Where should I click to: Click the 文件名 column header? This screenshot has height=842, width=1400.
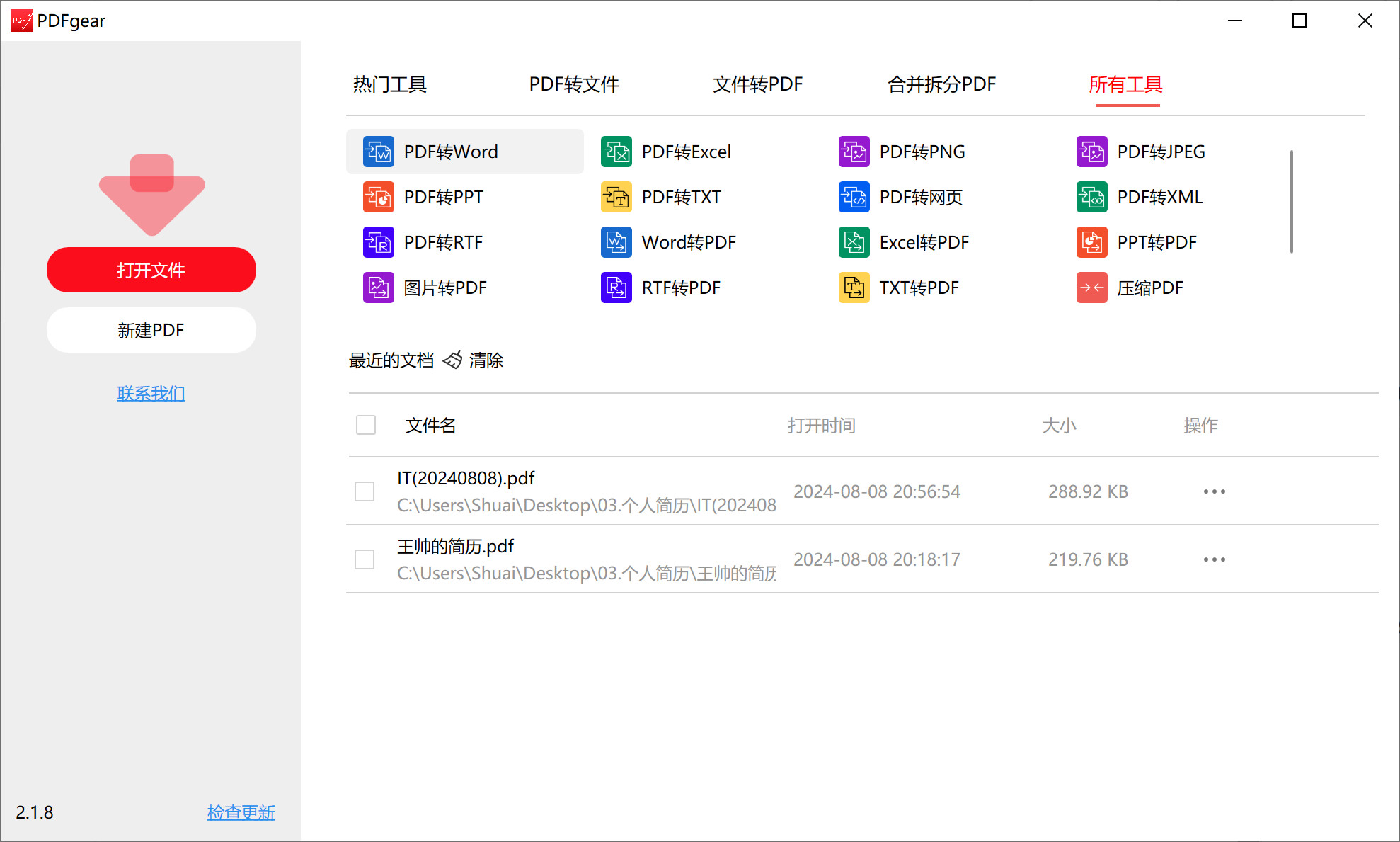pyautogui.click(x=430, y=425)
